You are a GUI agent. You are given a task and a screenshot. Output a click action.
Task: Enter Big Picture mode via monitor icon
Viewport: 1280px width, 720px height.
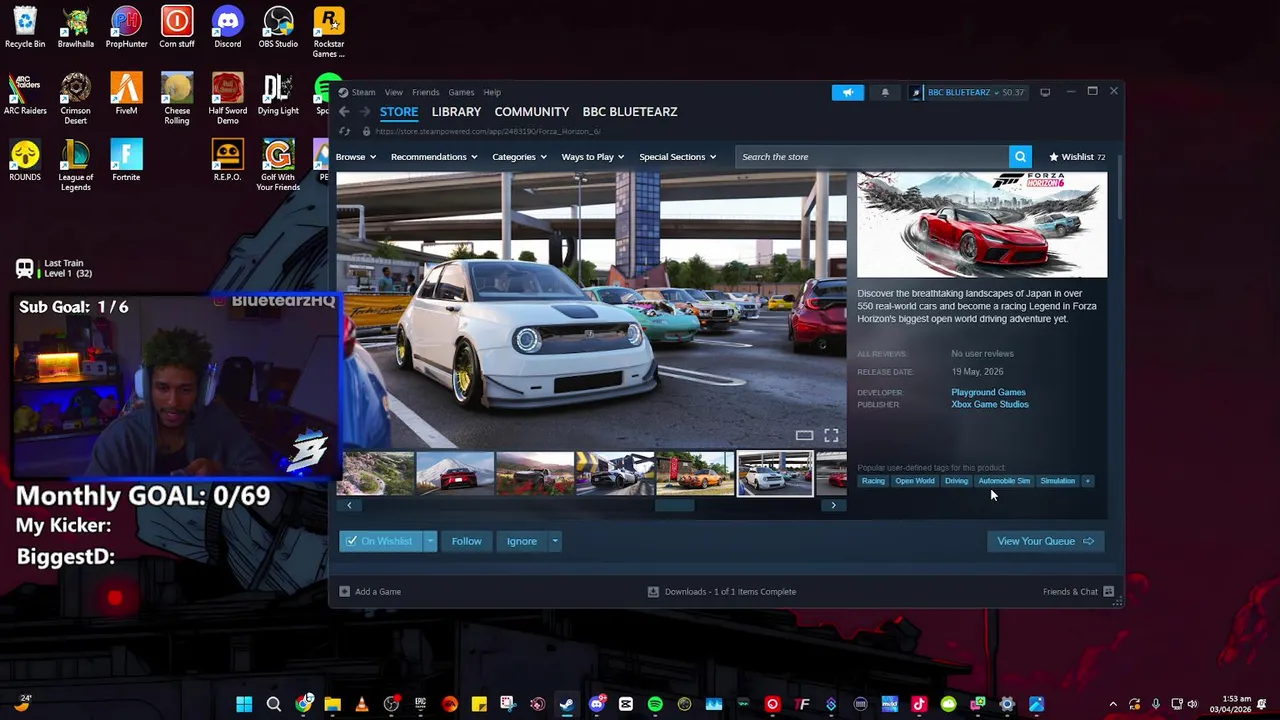1045,92
